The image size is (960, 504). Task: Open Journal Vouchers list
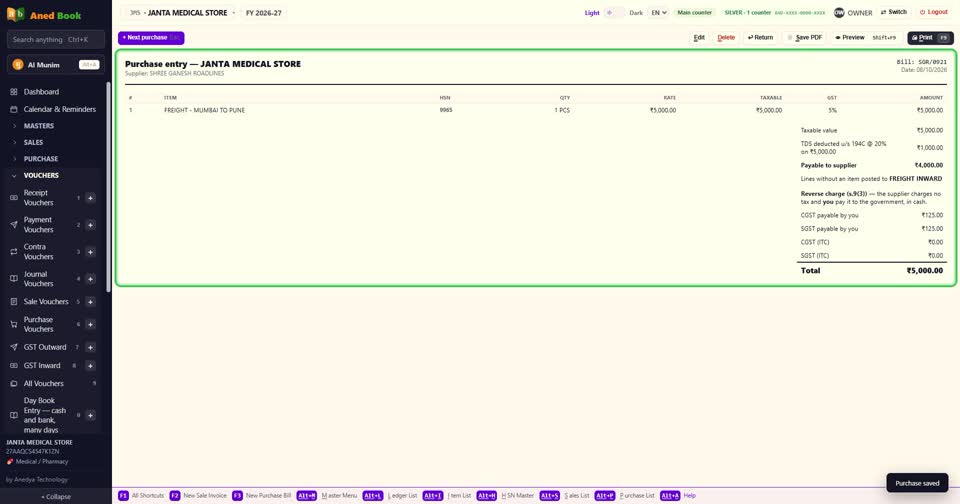(38, 279)
